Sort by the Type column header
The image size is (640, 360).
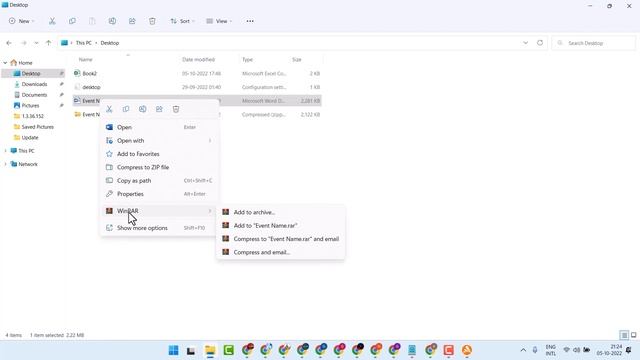coord(247,60)
